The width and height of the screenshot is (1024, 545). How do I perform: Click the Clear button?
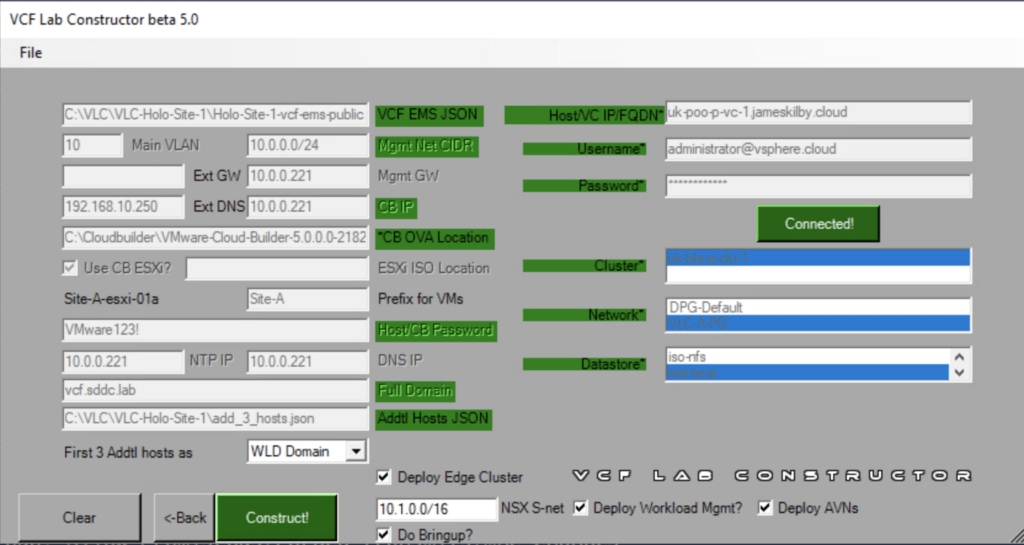79,517
